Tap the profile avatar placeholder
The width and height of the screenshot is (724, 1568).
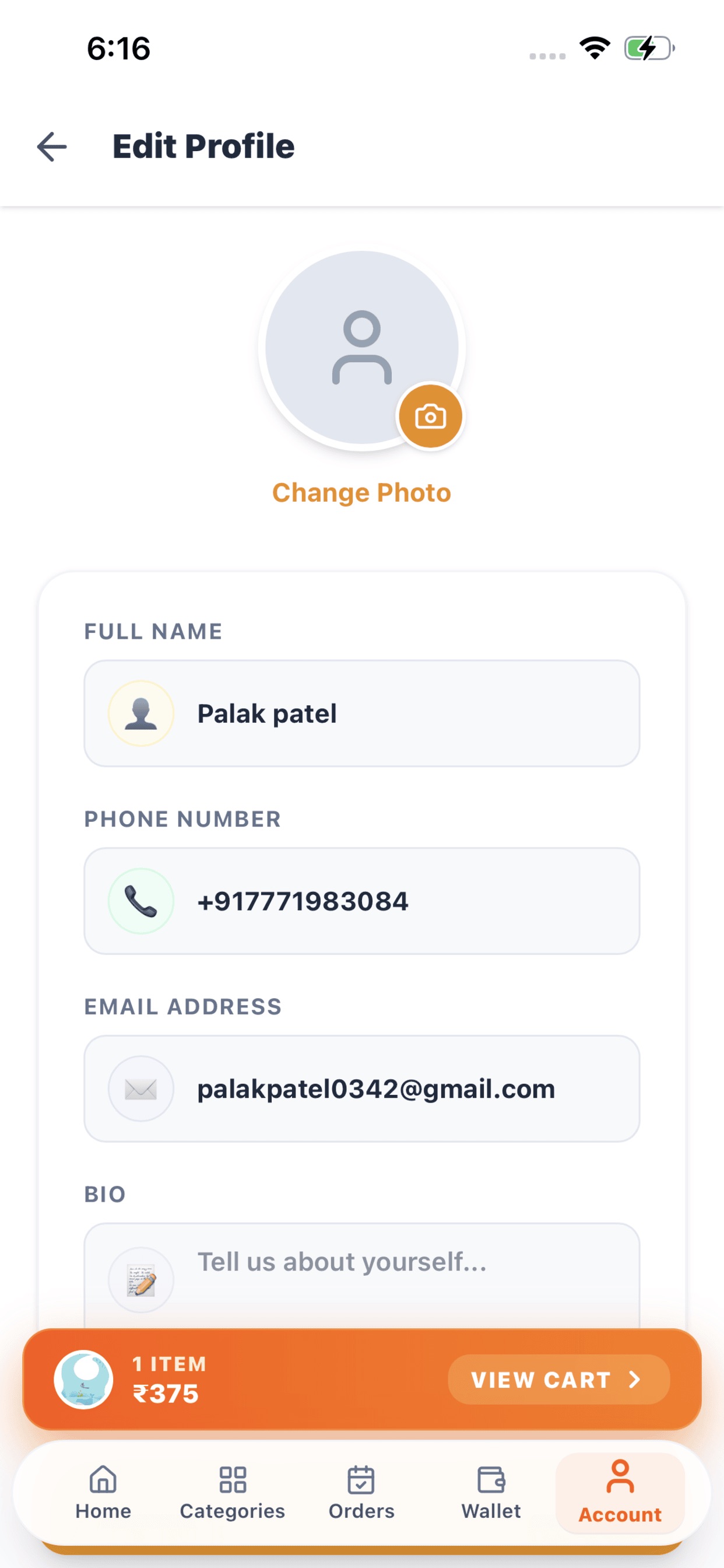coord(362,348)
